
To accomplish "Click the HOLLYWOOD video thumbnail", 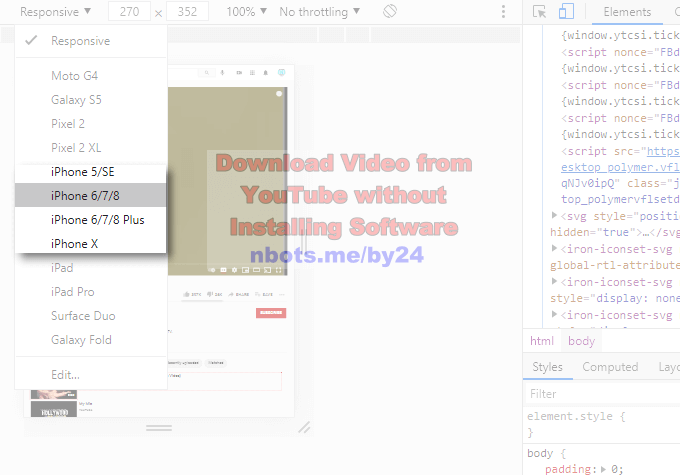I will click(x=54, y=409).
